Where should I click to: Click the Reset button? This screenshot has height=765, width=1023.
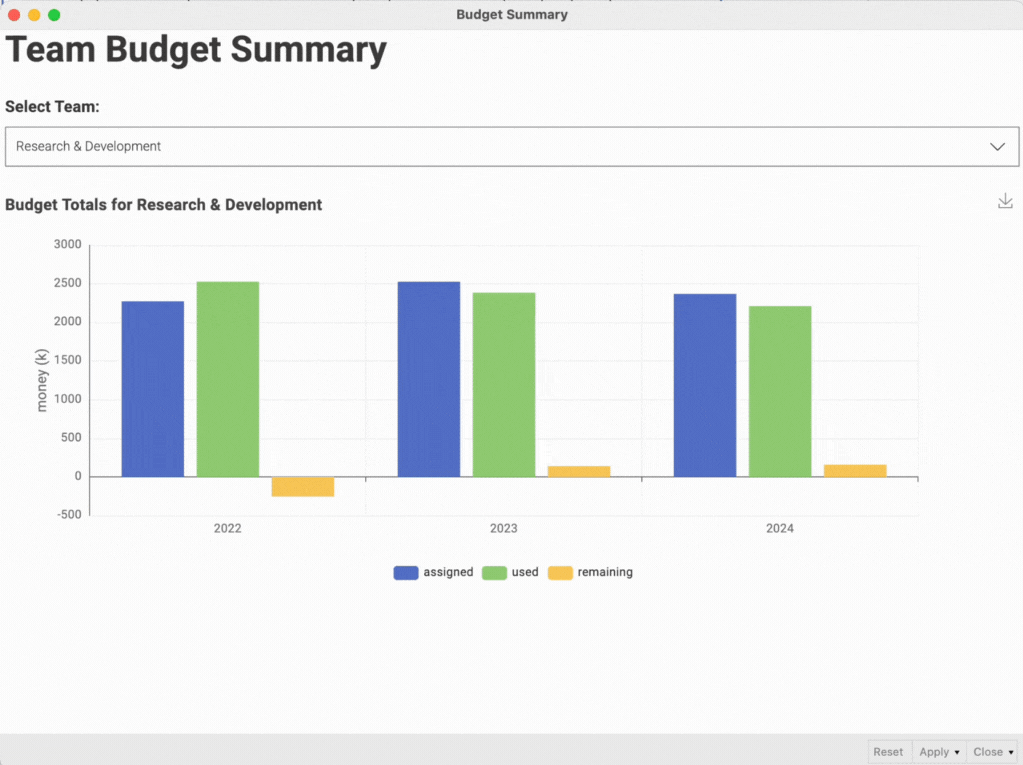tap(888, 751)
